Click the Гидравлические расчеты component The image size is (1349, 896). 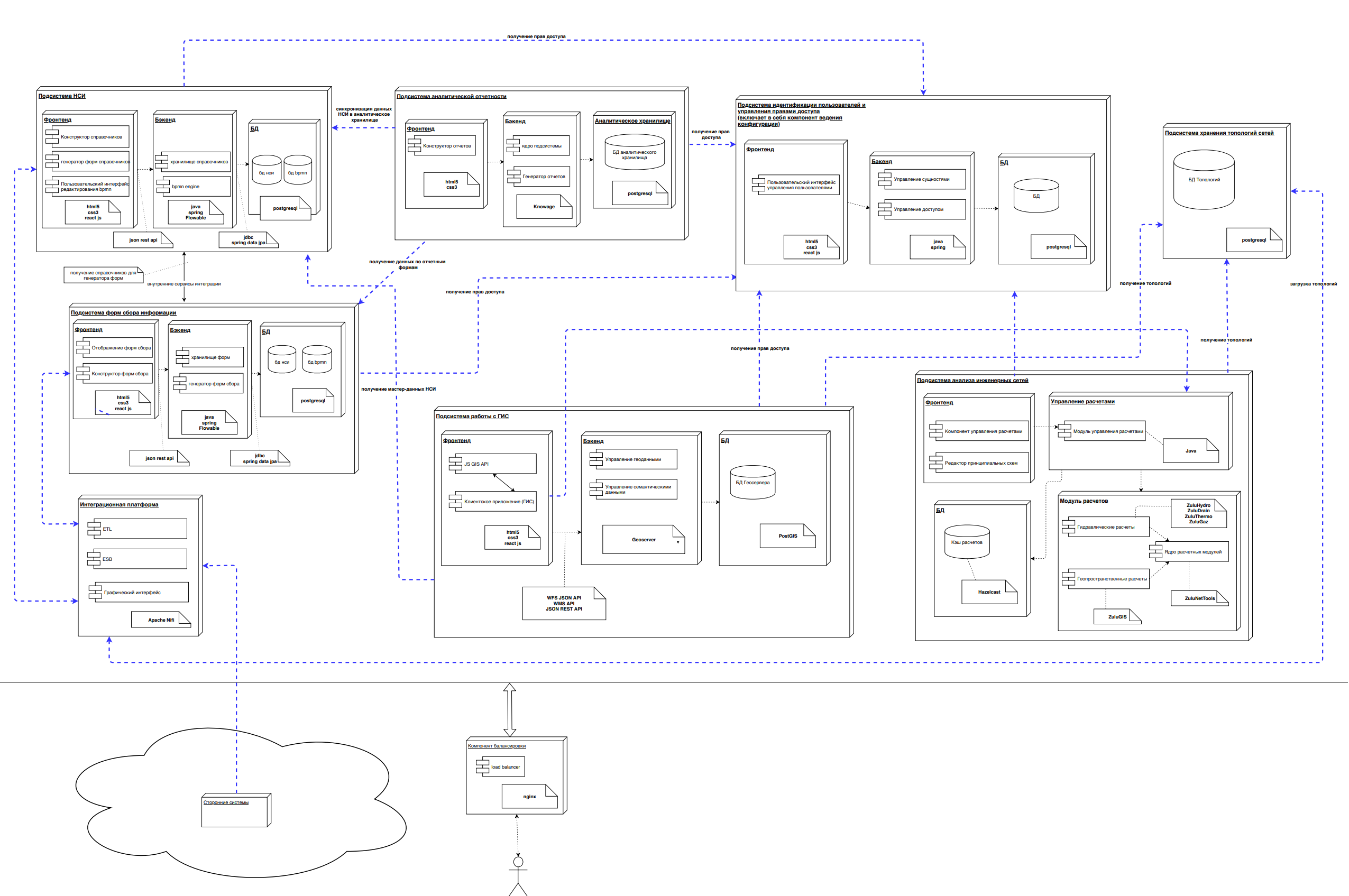pyautogui.click(x=1107, y=526)
